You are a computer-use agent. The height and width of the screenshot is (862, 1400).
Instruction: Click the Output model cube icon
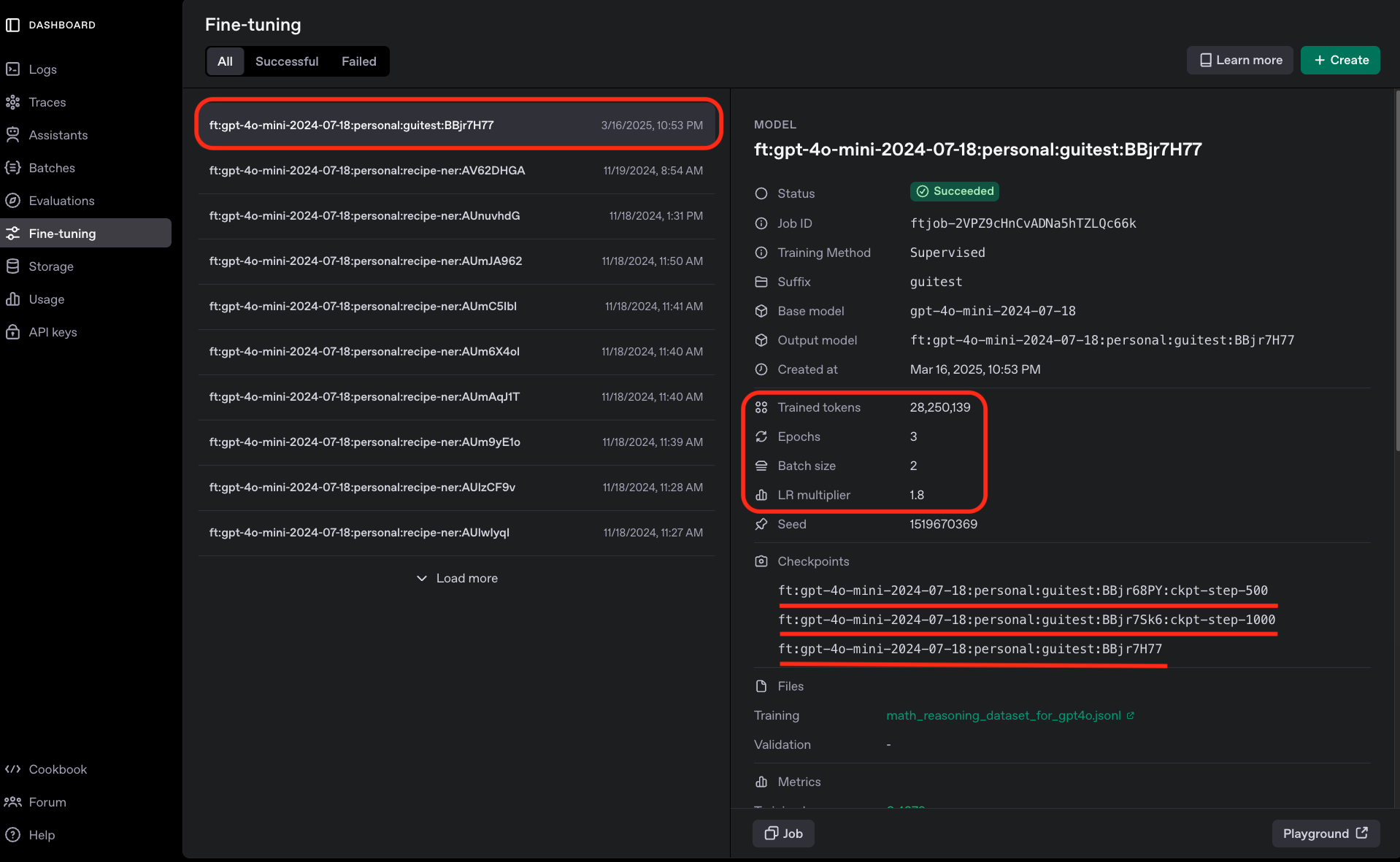tap(761, 340)
